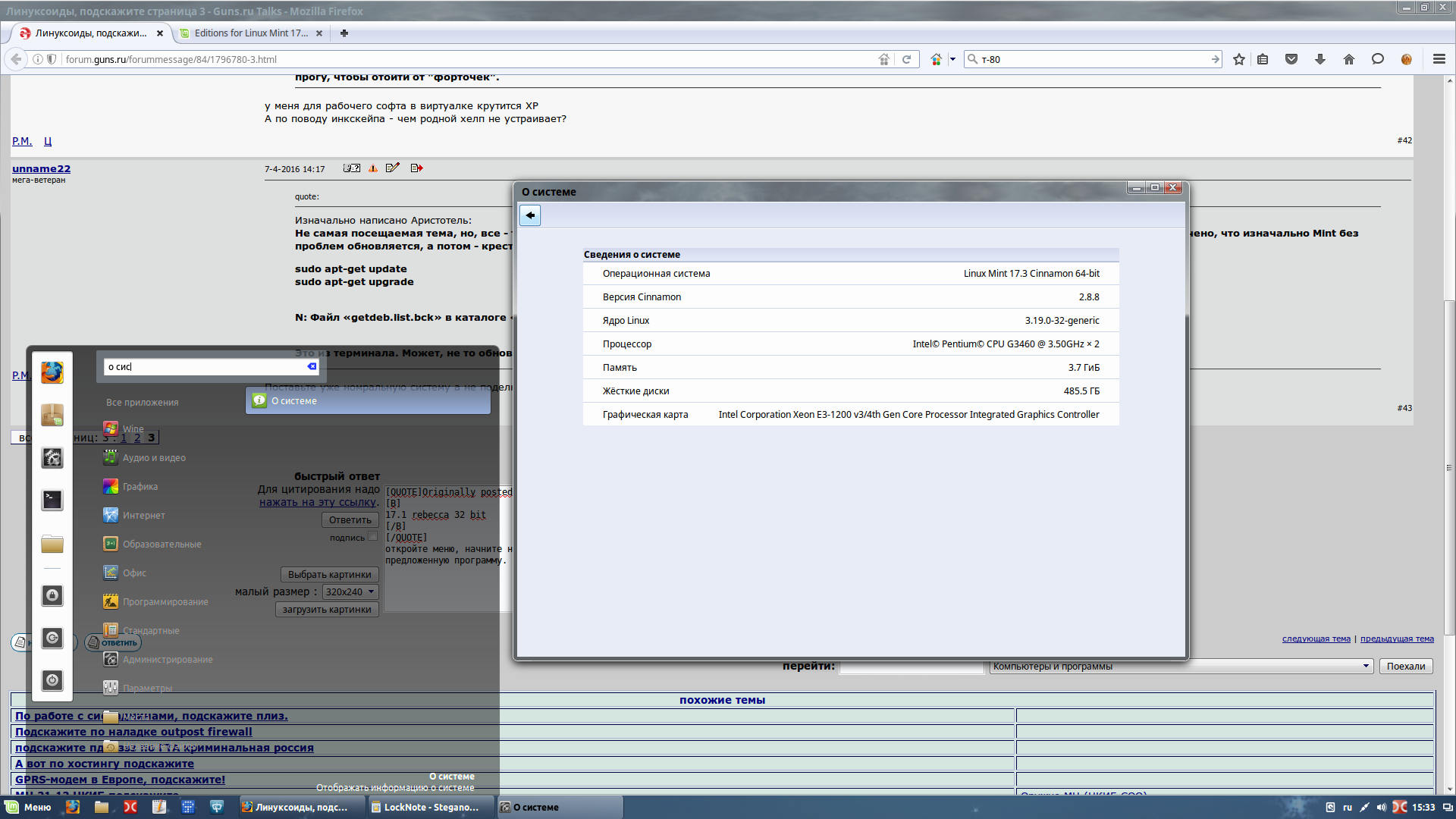Click the Firefox search box containing т-80

pos(1092,59)
